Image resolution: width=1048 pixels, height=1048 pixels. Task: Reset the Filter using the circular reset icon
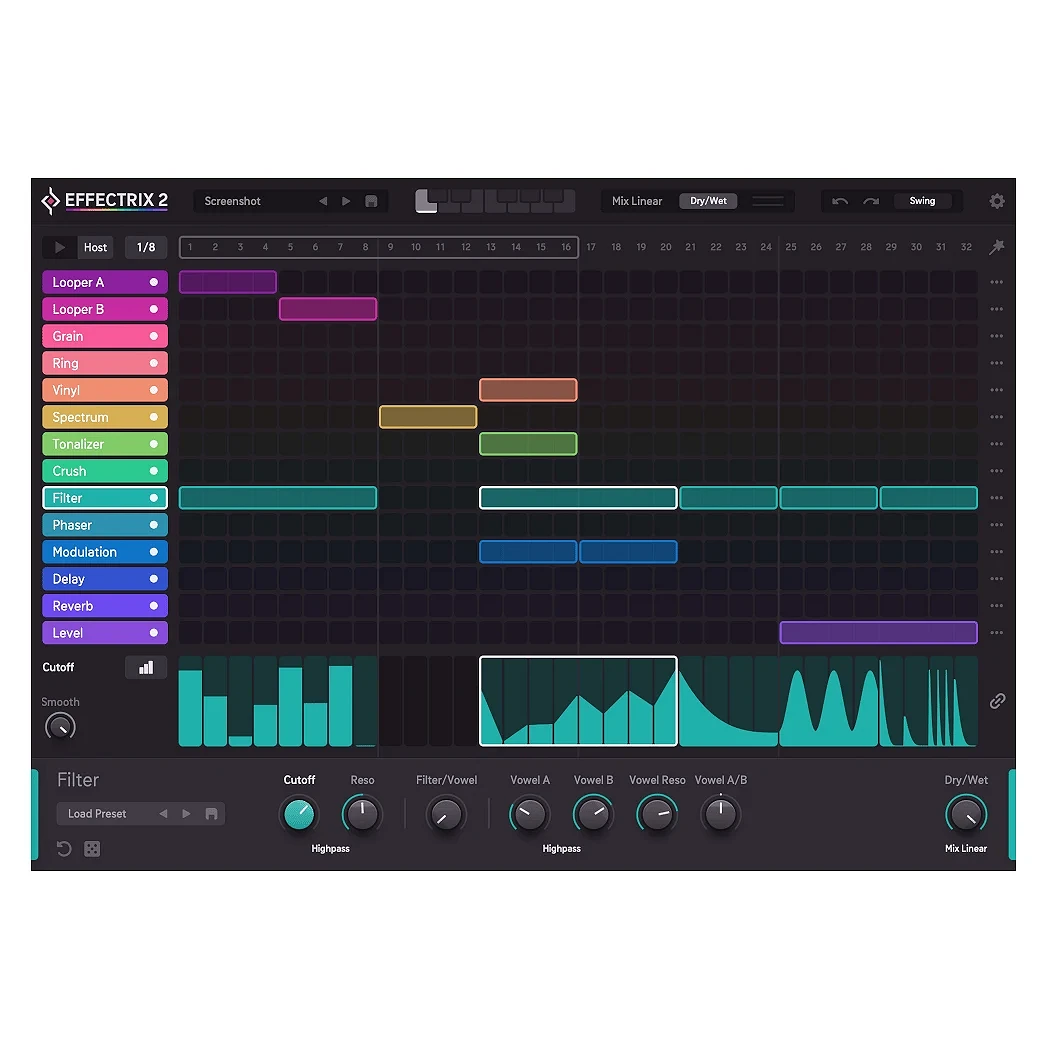(x=64, y=848)
